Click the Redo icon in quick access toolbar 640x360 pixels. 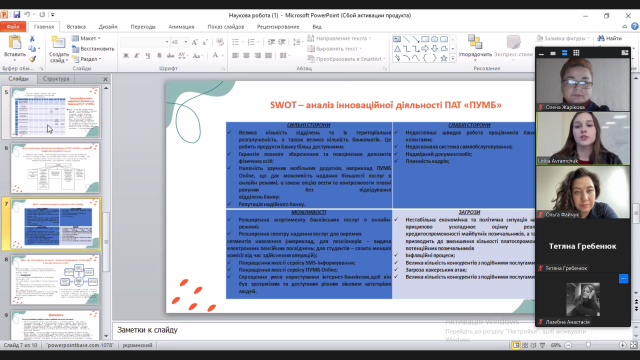click(x=42, y=15)
